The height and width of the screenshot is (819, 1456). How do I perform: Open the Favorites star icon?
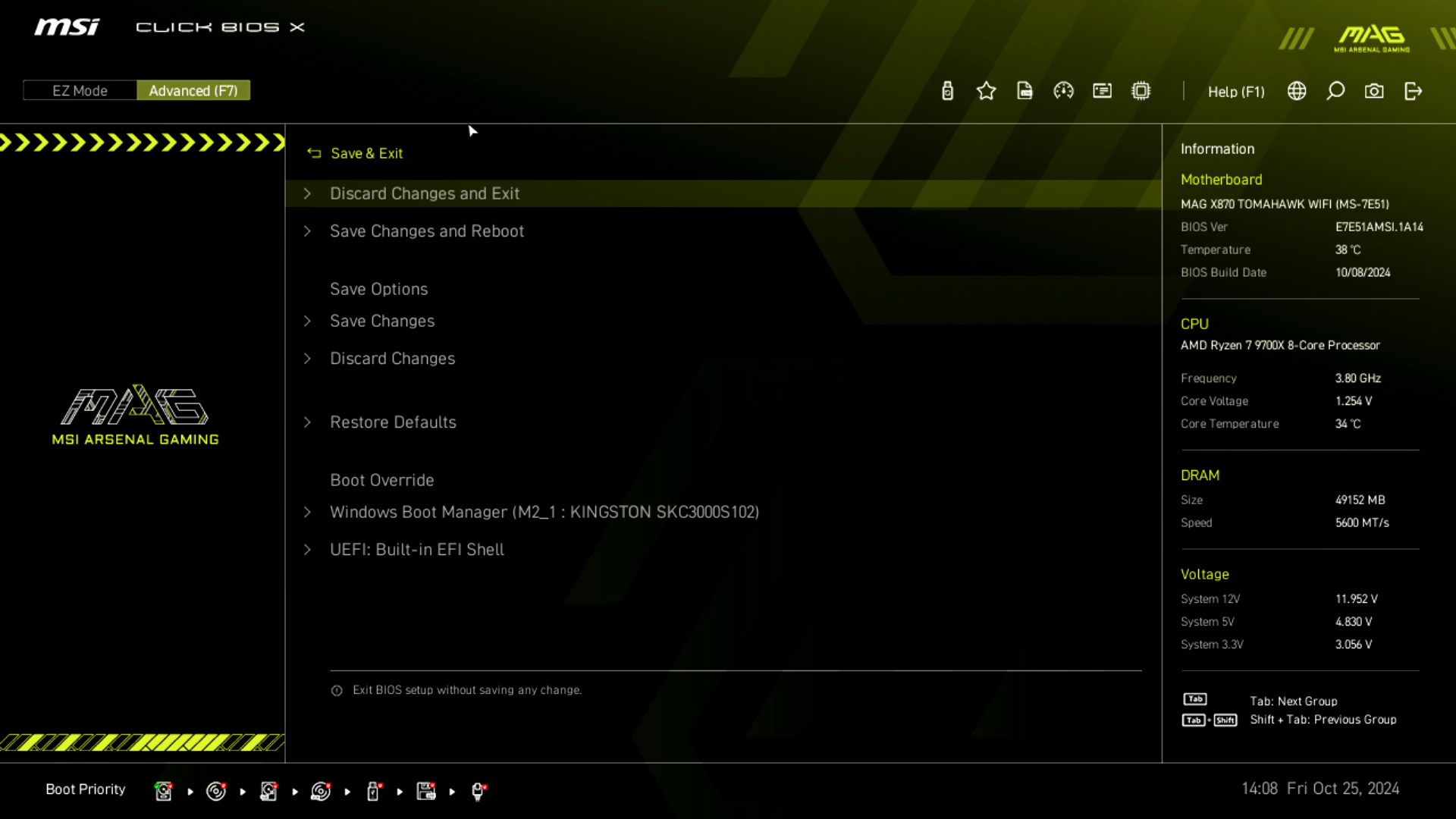[986, 91]
